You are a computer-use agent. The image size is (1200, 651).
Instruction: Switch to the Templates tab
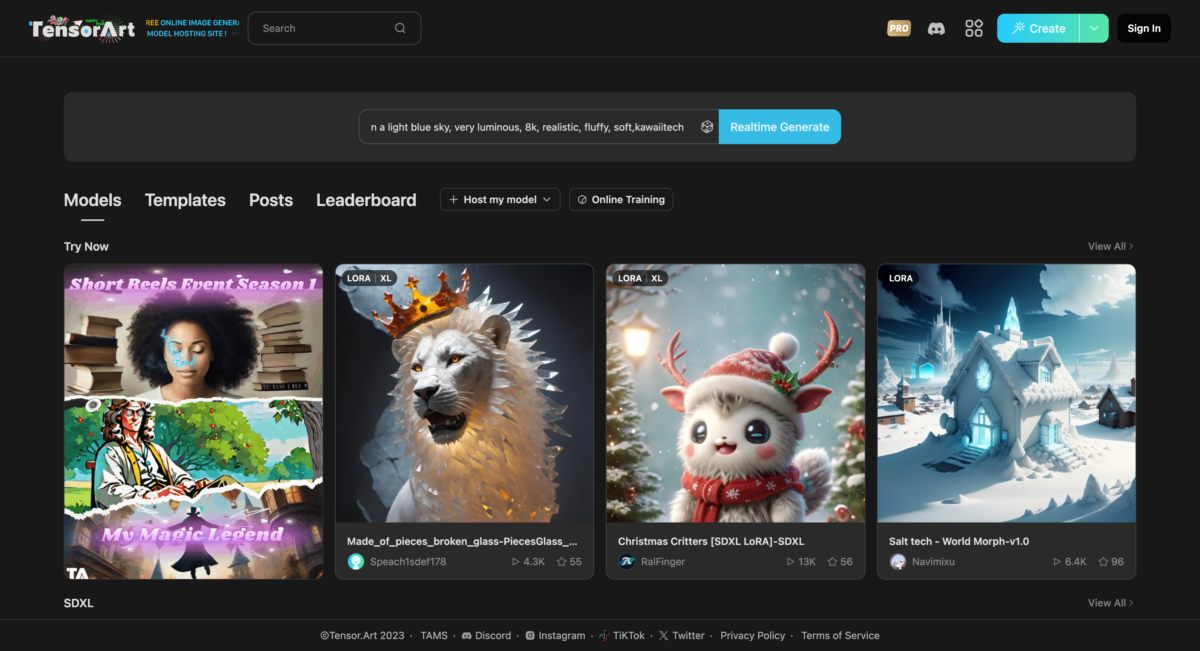coord(185,199)
